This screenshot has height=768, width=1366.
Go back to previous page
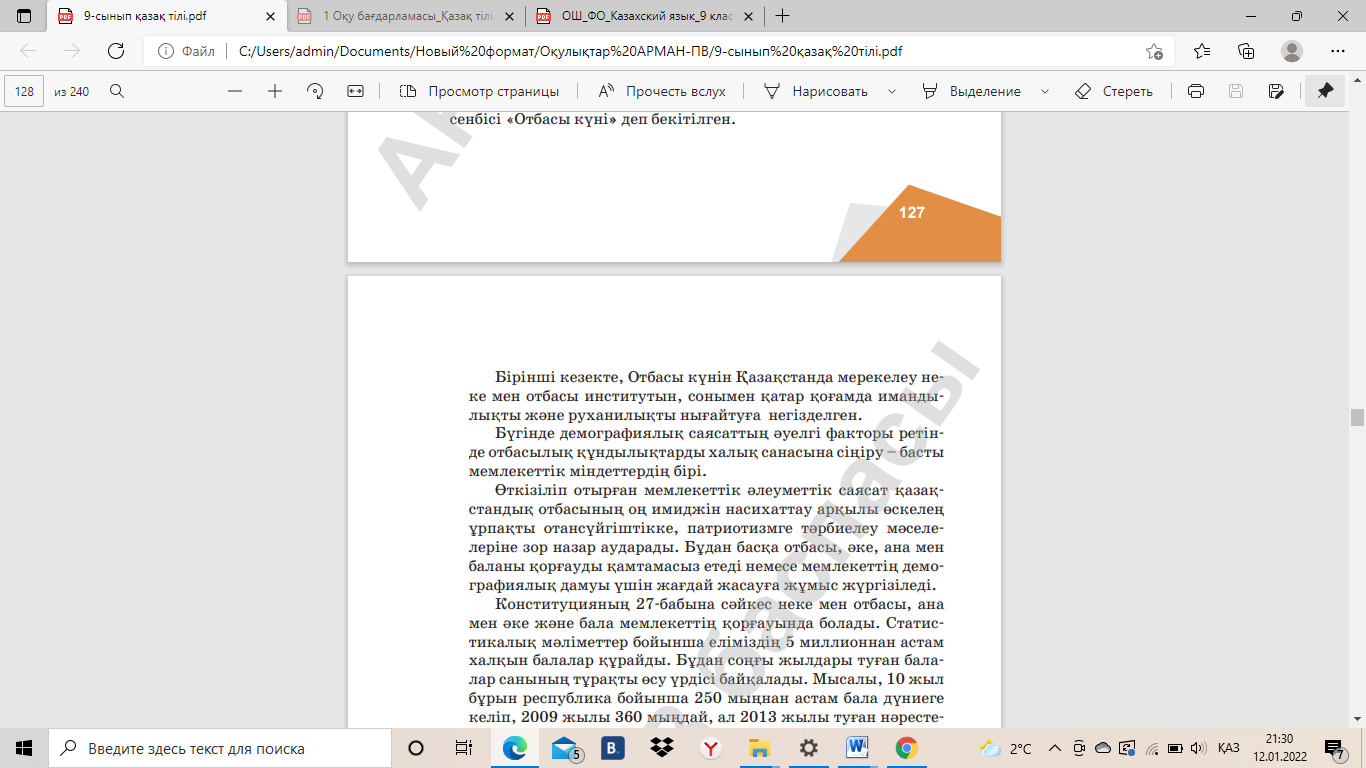(28, 51)
